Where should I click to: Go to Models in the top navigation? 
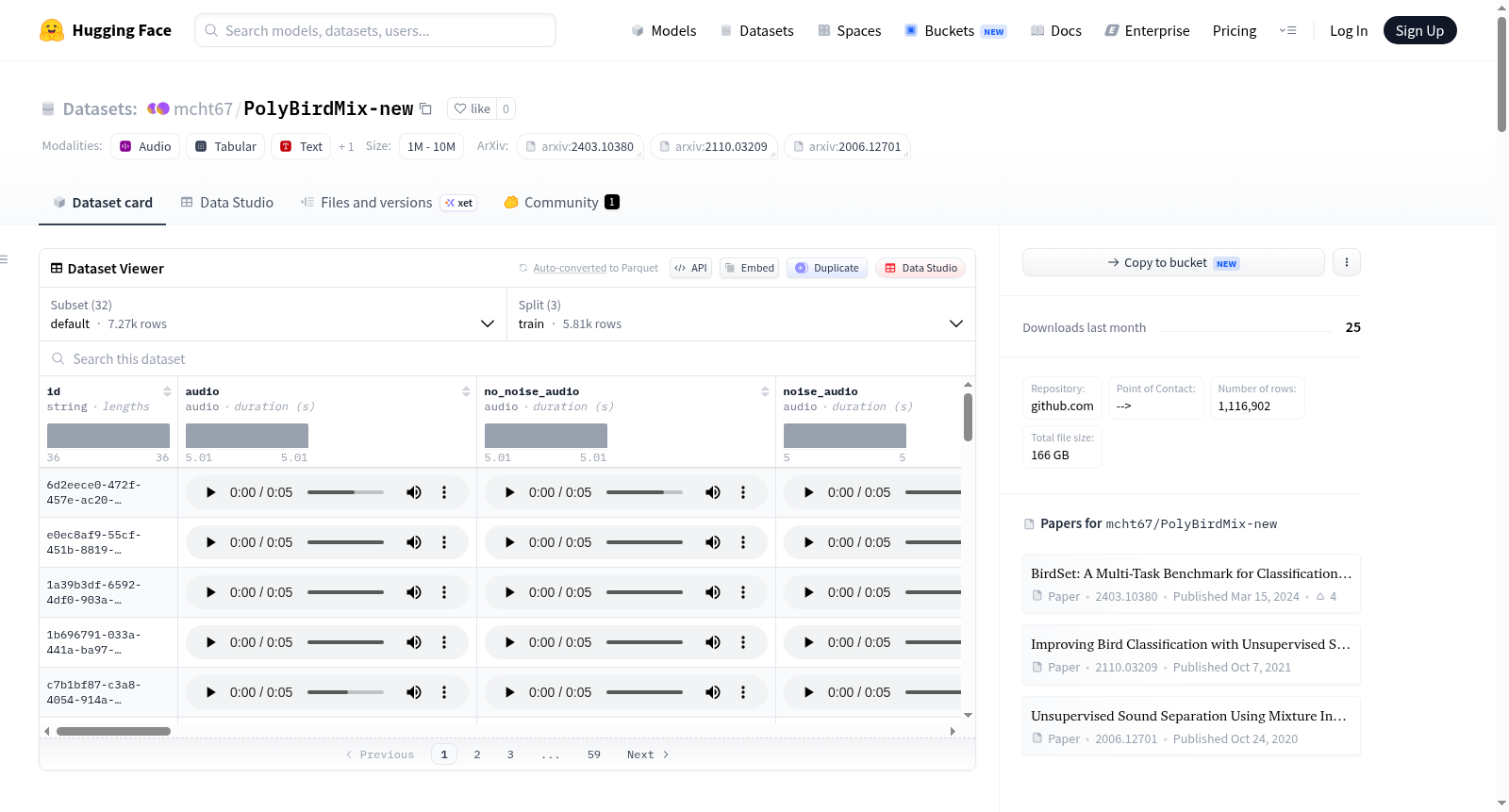click(664, 30)
